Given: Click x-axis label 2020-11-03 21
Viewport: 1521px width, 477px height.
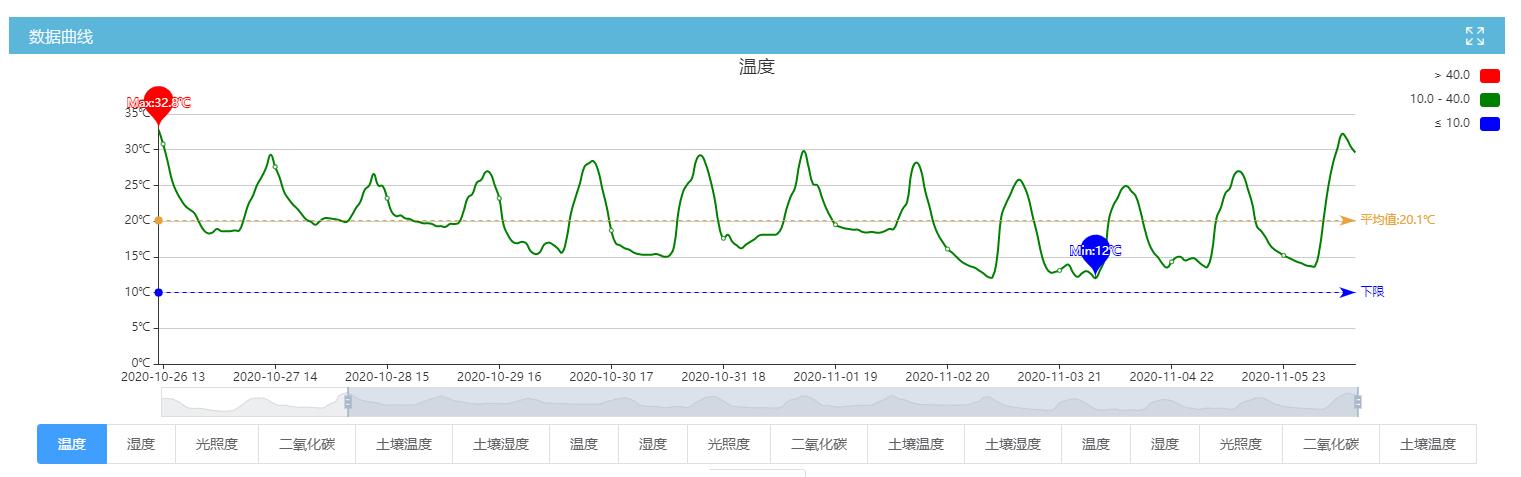Looking at the screenshot, I should click(1059, 377).
